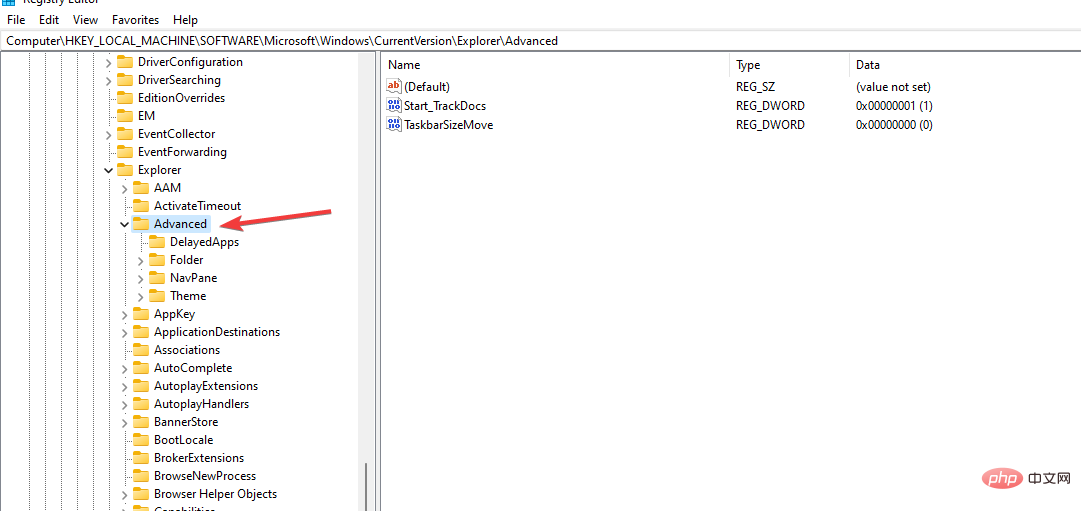Select the EventForwarding folder icon
The width and height of the screenshot is (1081, 511).
(x=125, y=152)
